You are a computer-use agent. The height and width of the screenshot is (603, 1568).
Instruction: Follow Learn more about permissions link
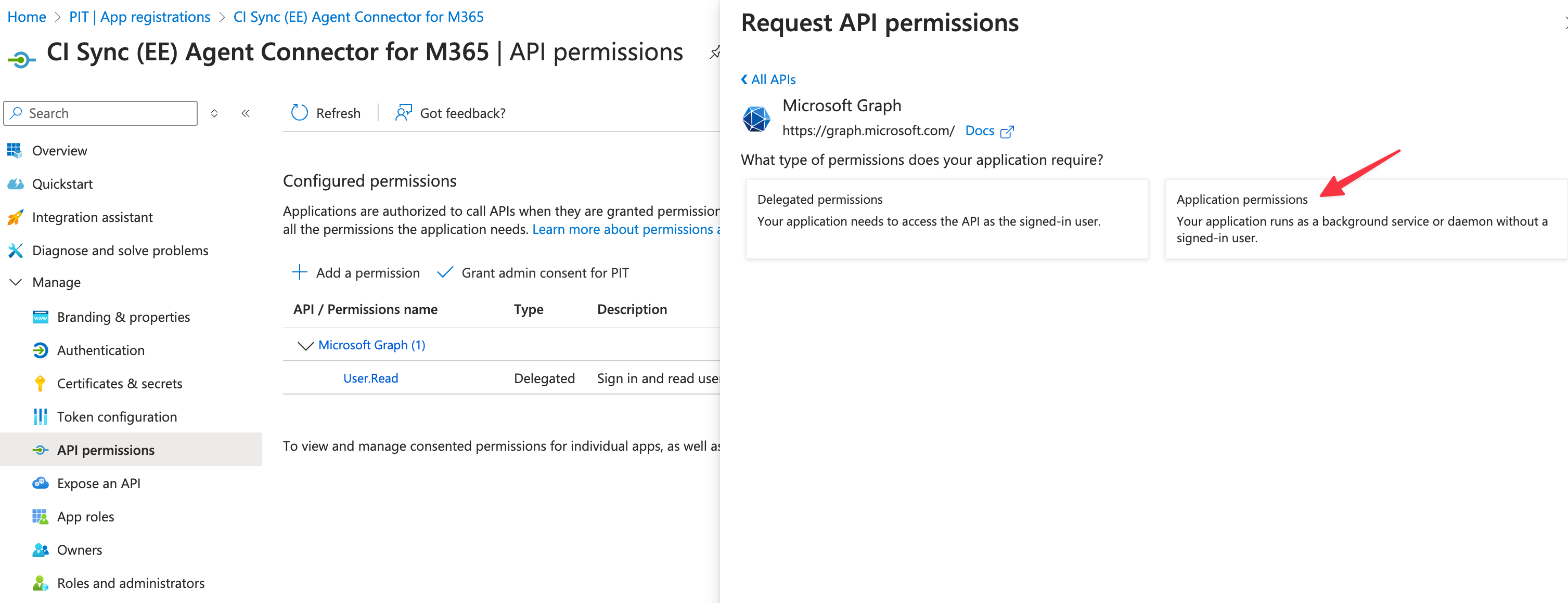point(626,229)
